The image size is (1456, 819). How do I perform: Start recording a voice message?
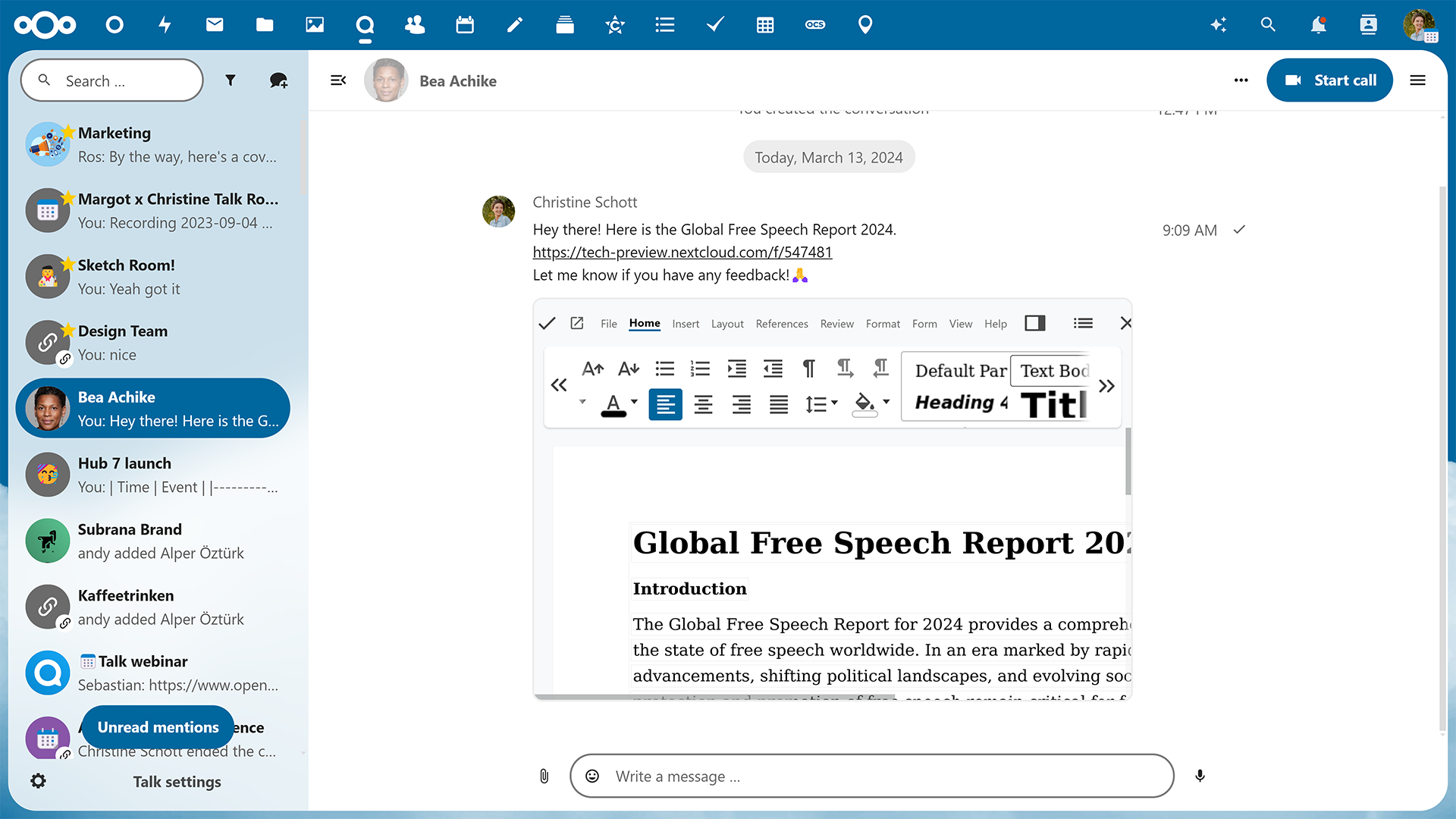point(1200,776)
